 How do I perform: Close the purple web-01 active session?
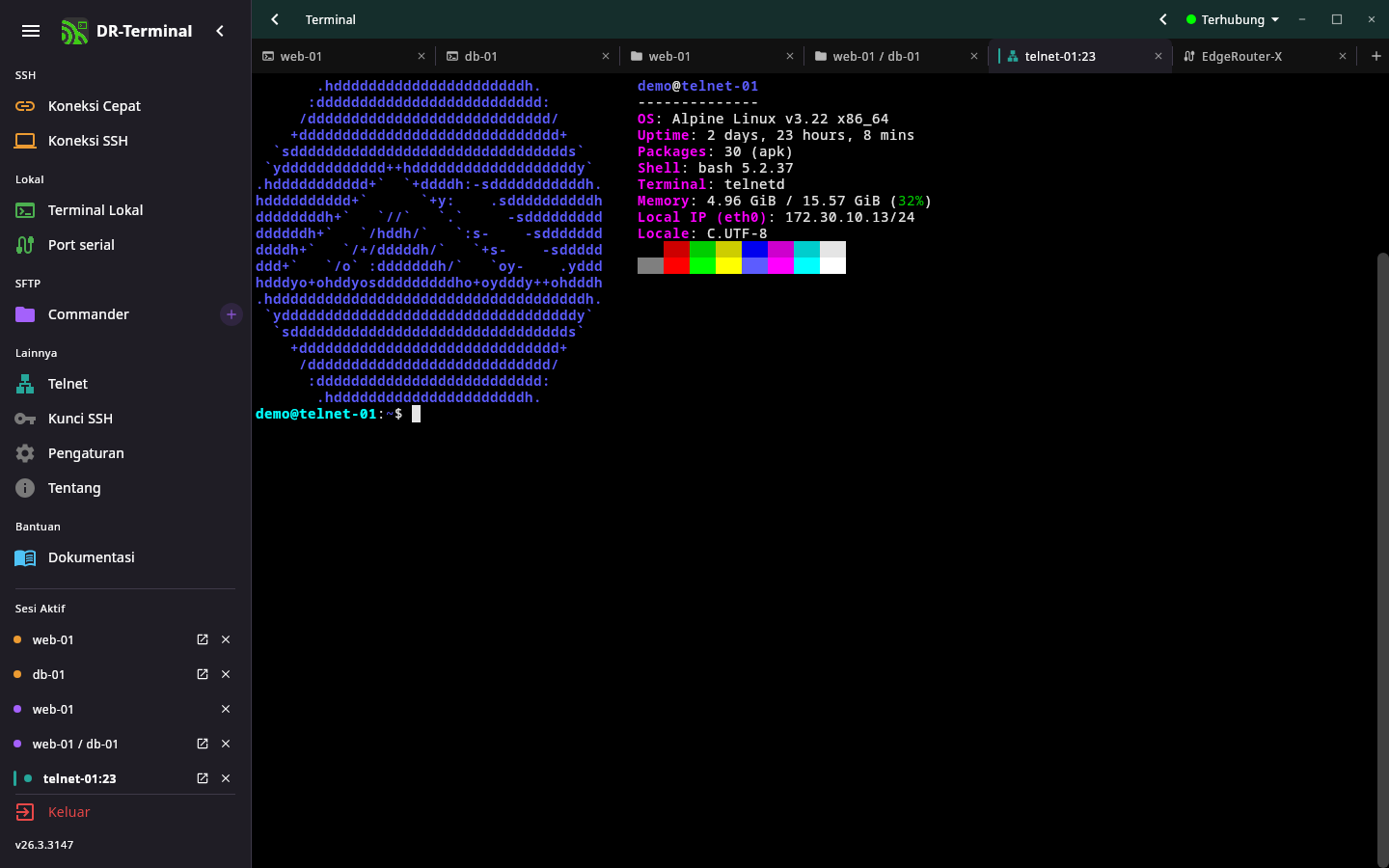coord(226,709)
